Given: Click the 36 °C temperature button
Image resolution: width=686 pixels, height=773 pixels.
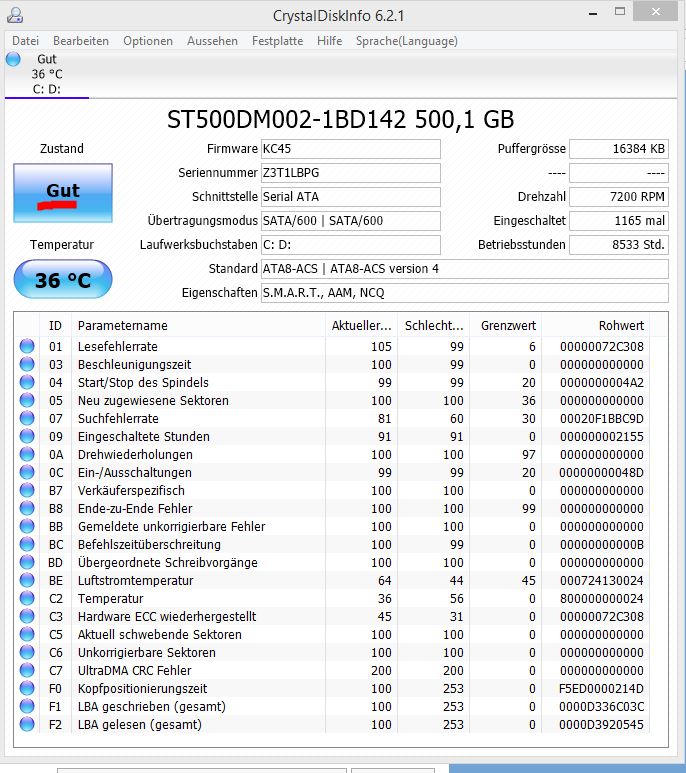Looking at the screenshot, I should (x=63, y=280).
